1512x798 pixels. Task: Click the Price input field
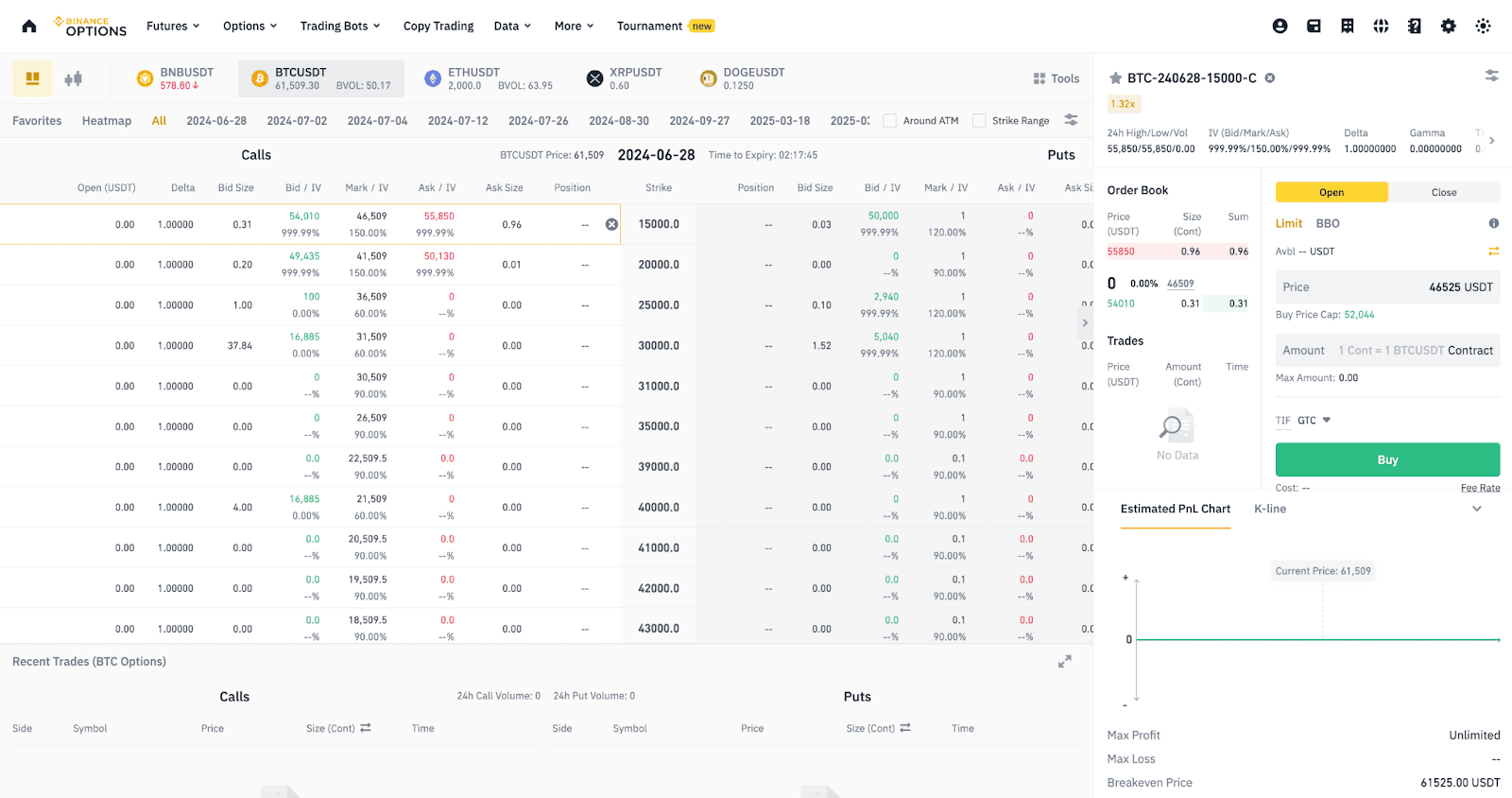click(1386, 287)
